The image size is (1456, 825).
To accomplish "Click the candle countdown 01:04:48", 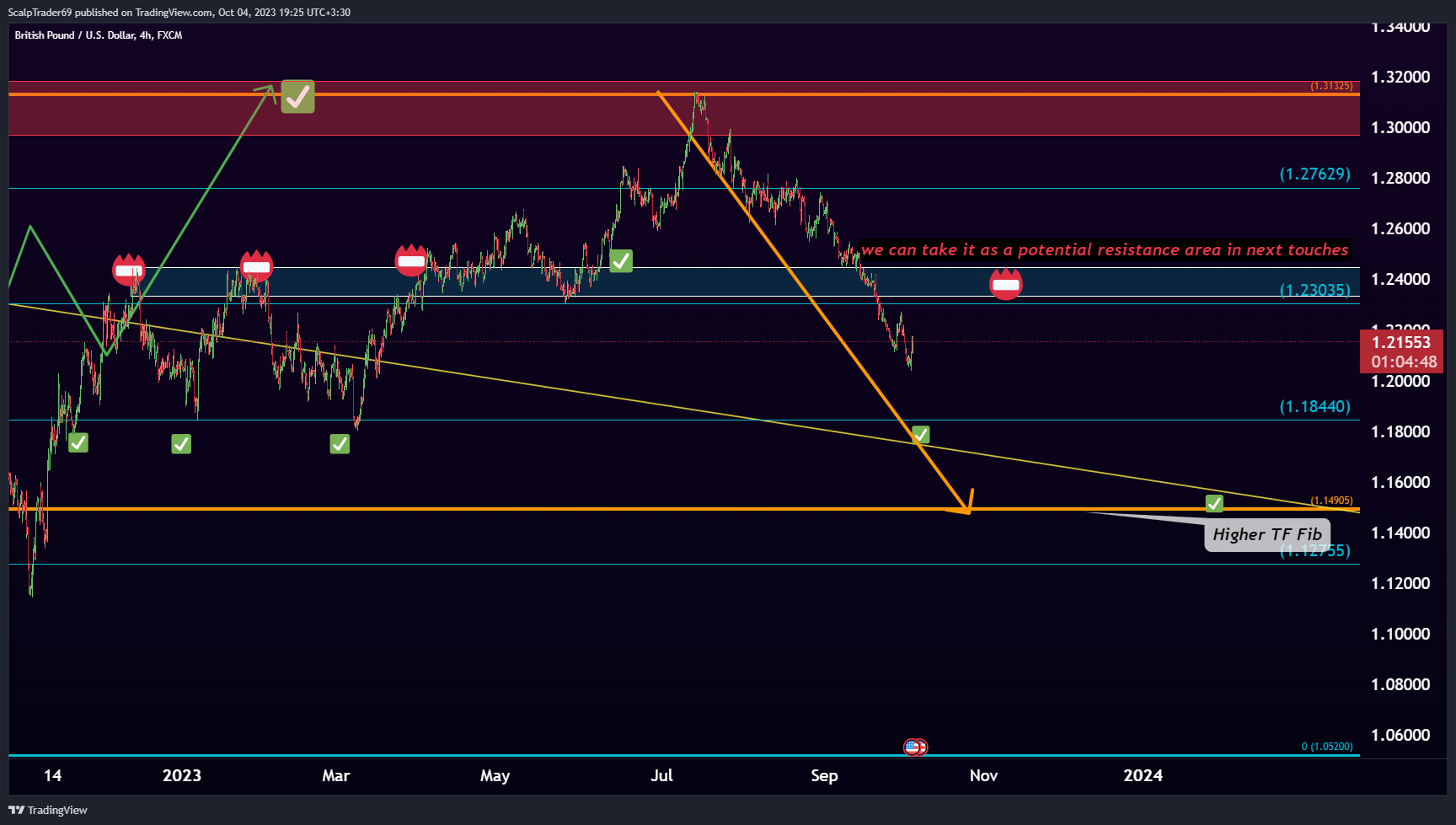I will pos(1404,362).
